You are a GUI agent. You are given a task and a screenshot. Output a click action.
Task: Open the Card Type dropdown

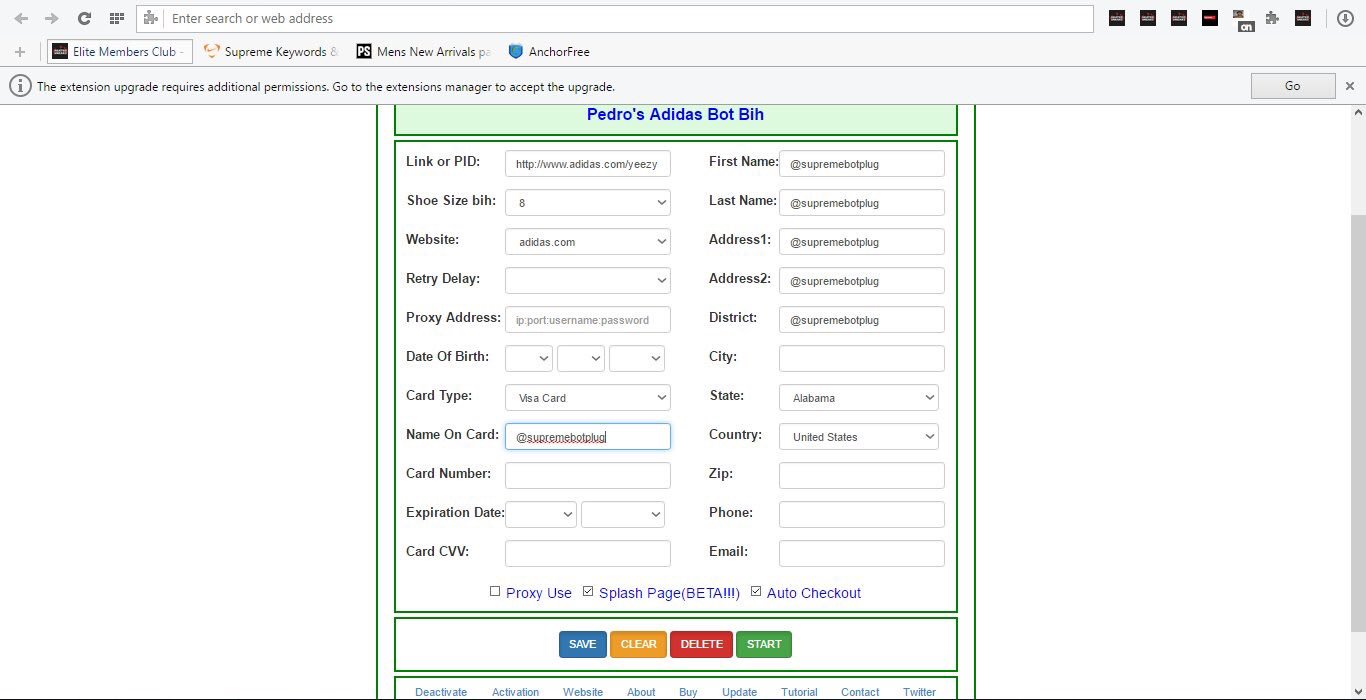588,397
